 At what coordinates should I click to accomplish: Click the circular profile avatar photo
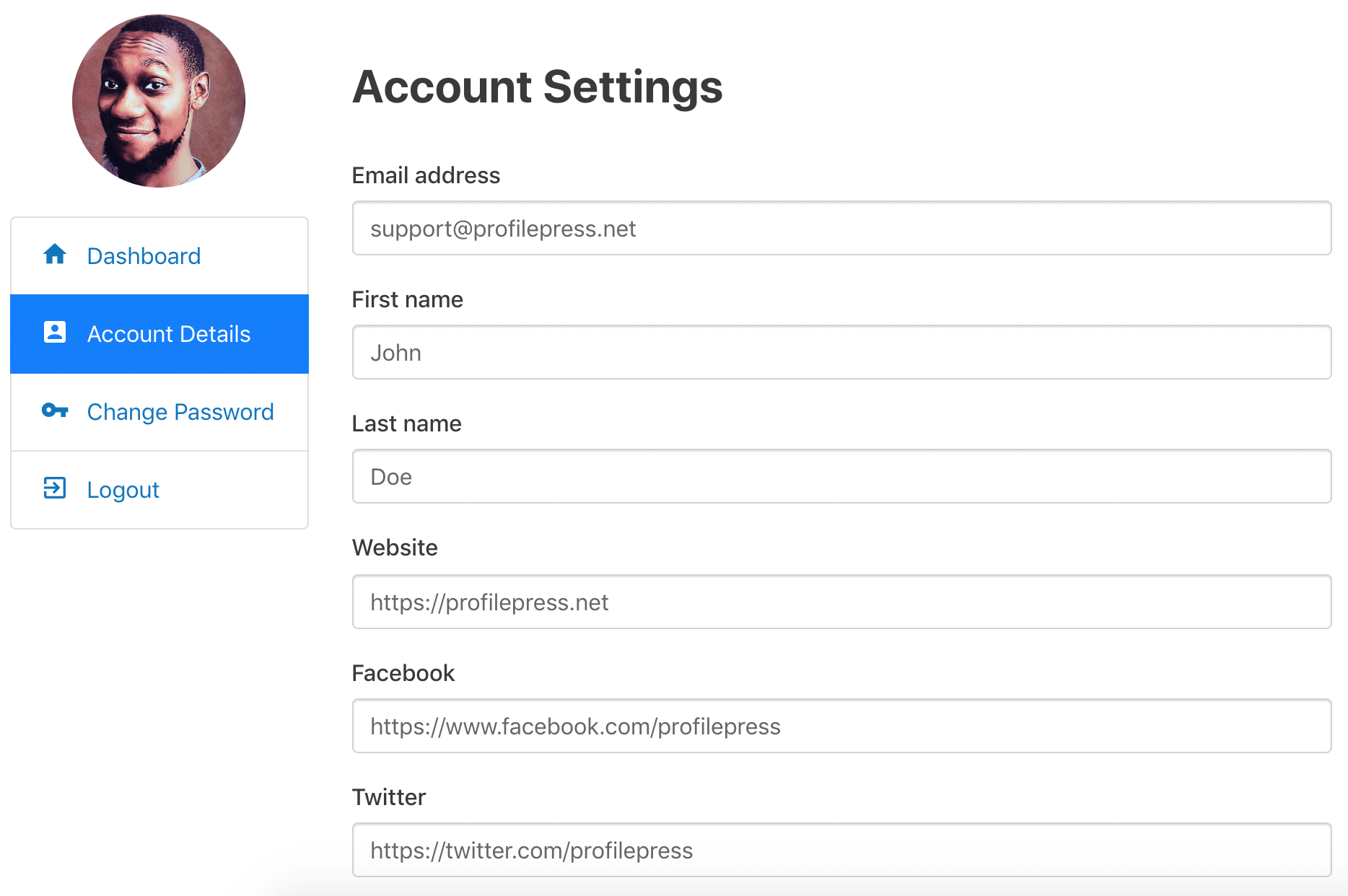159,101
